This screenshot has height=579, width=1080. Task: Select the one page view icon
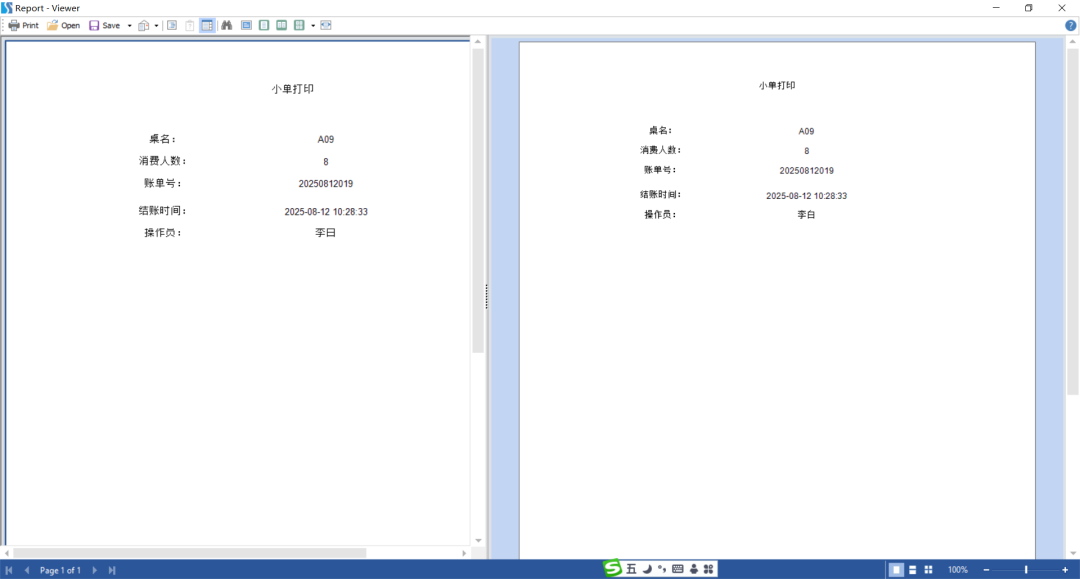click(264, 25)
